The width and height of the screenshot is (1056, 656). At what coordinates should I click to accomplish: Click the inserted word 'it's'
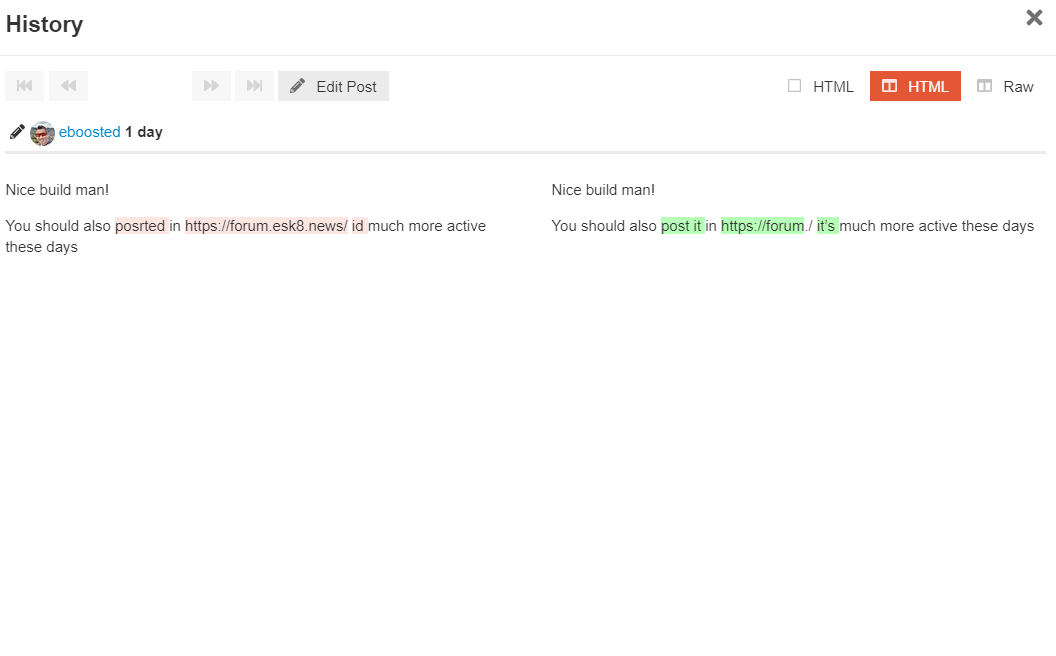[826, 226]
